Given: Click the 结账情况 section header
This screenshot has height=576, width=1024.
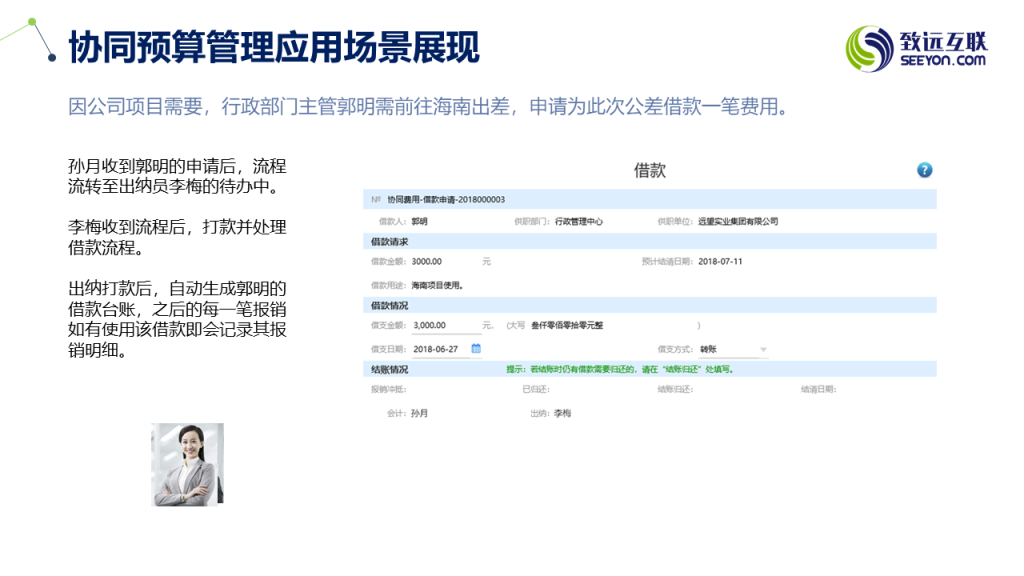Looking at the screenshot, I should point(389,369).
